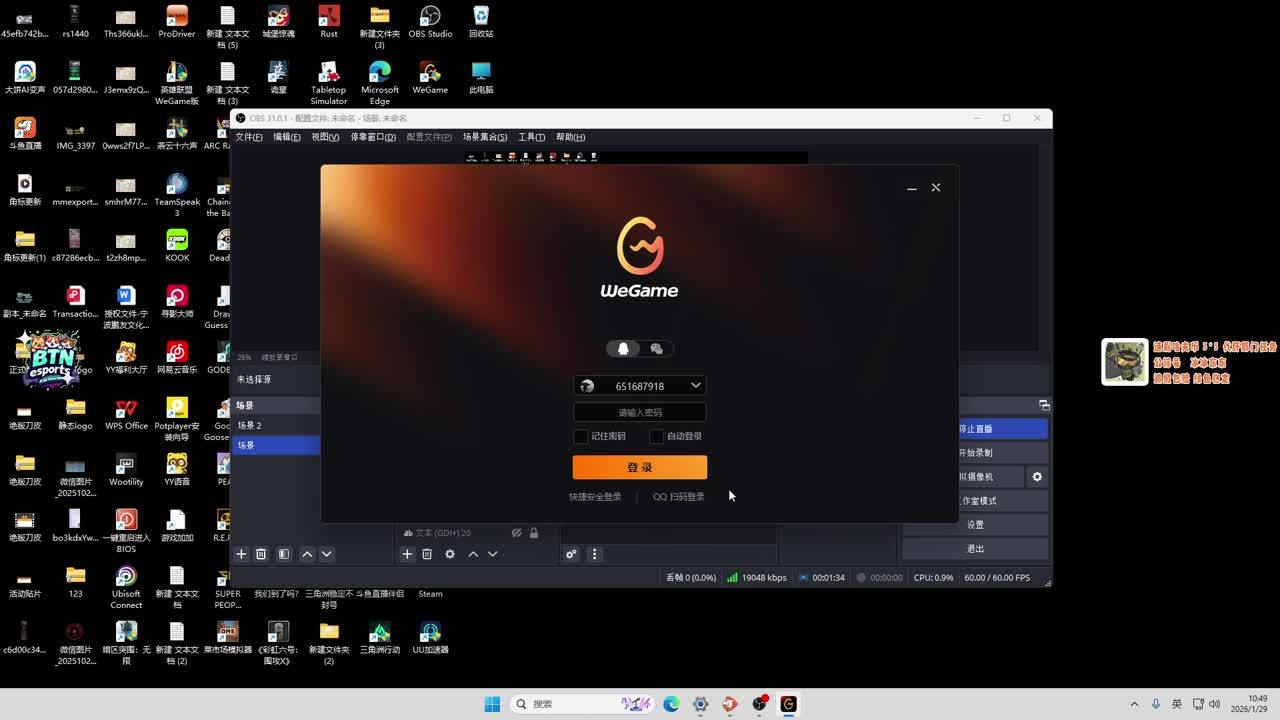Open the QQ 扫码登录 link
This screenshot has width=1280, height=720.
click(x=679, y=497)
